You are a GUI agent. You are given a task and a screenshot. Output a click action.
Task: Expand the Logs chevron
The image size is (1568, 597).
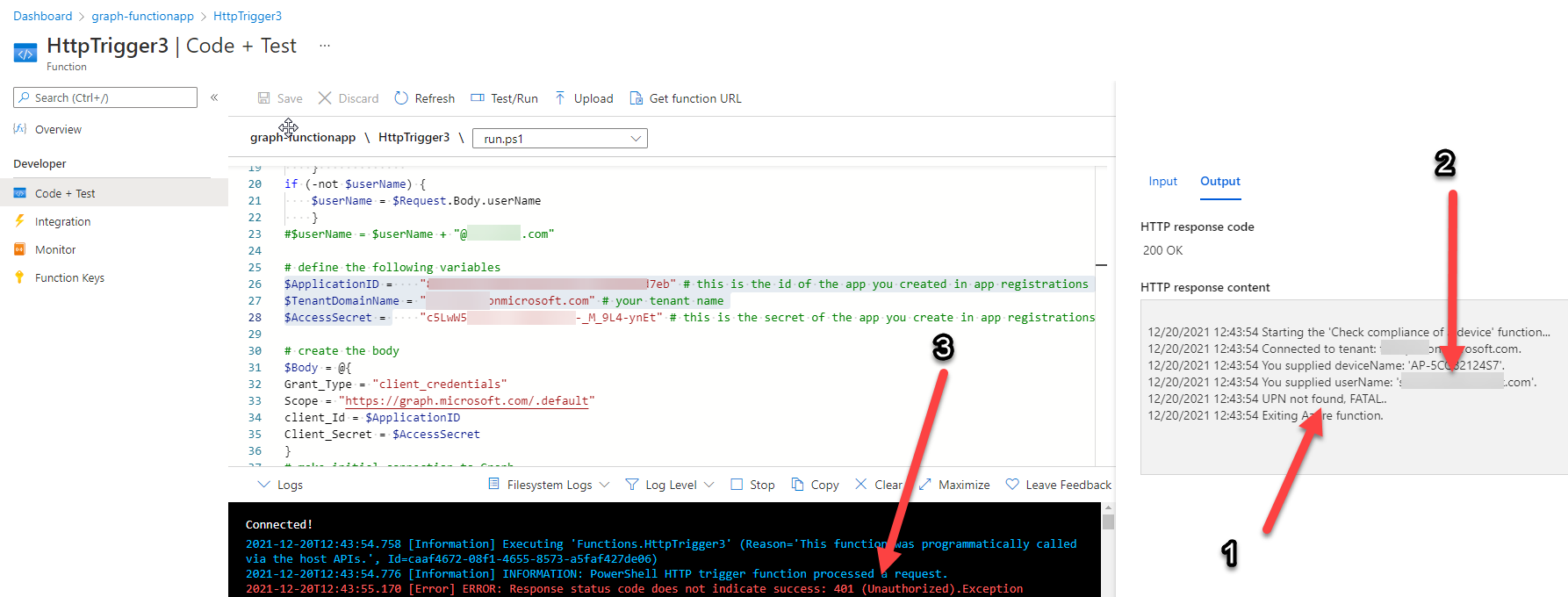tap(263, 485)
